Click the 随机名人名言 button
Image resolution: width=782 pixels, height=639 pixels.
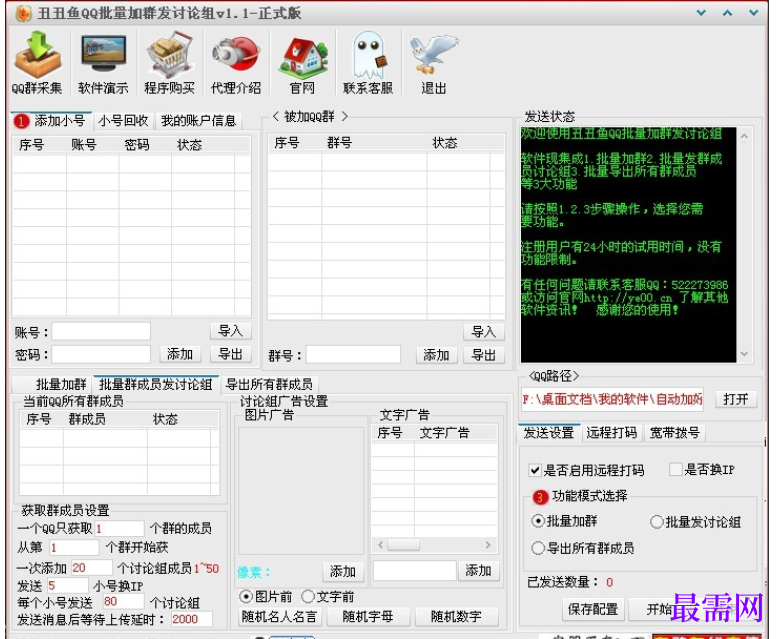click(279, 617)
